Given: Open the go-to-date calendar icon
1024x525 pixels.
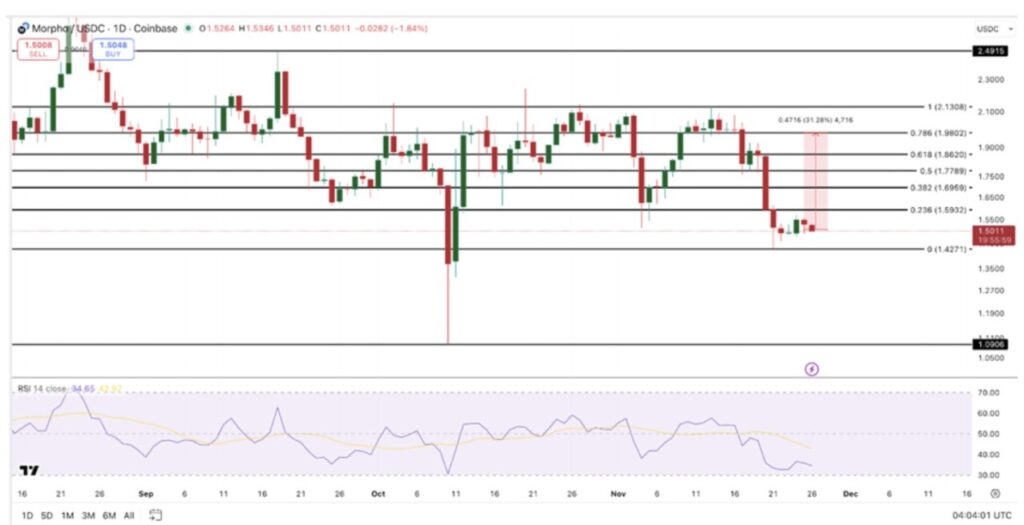Looking at the screenshot, I should coord(155,515).
